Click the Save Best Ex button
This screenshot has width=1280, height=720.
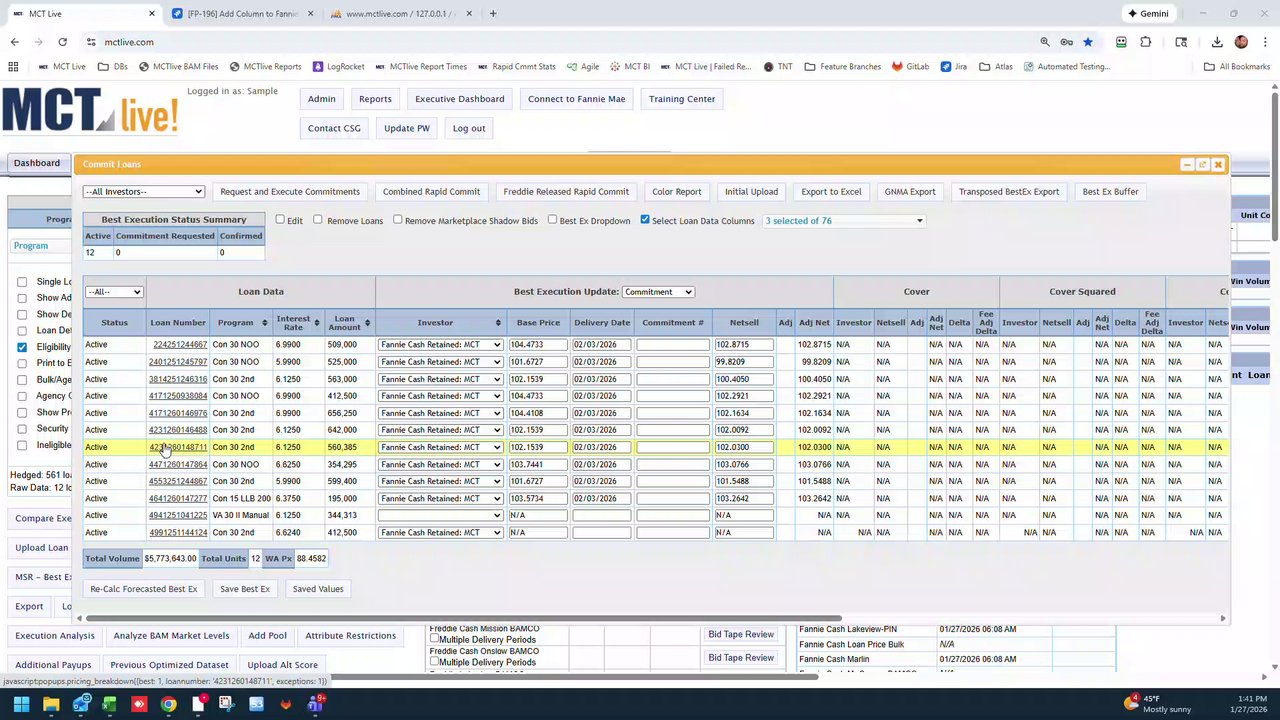[245, 589]
